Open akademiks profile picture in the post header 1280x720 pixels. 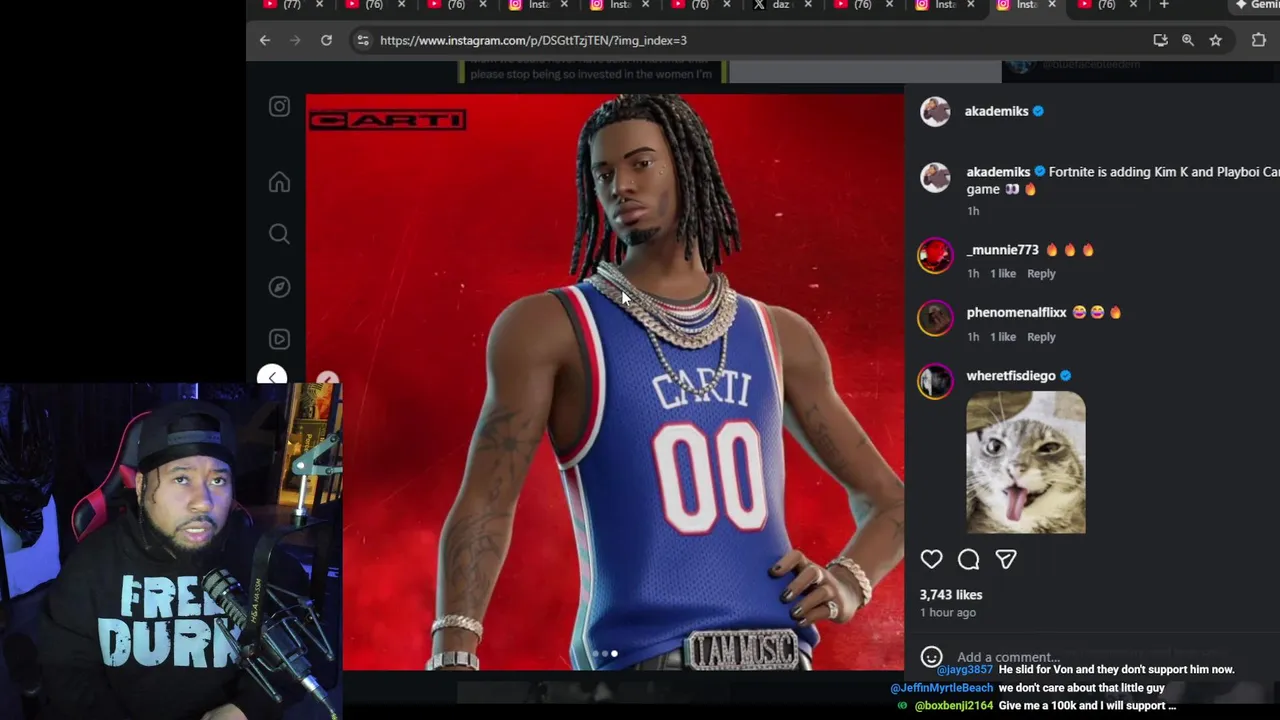[935, 111]
